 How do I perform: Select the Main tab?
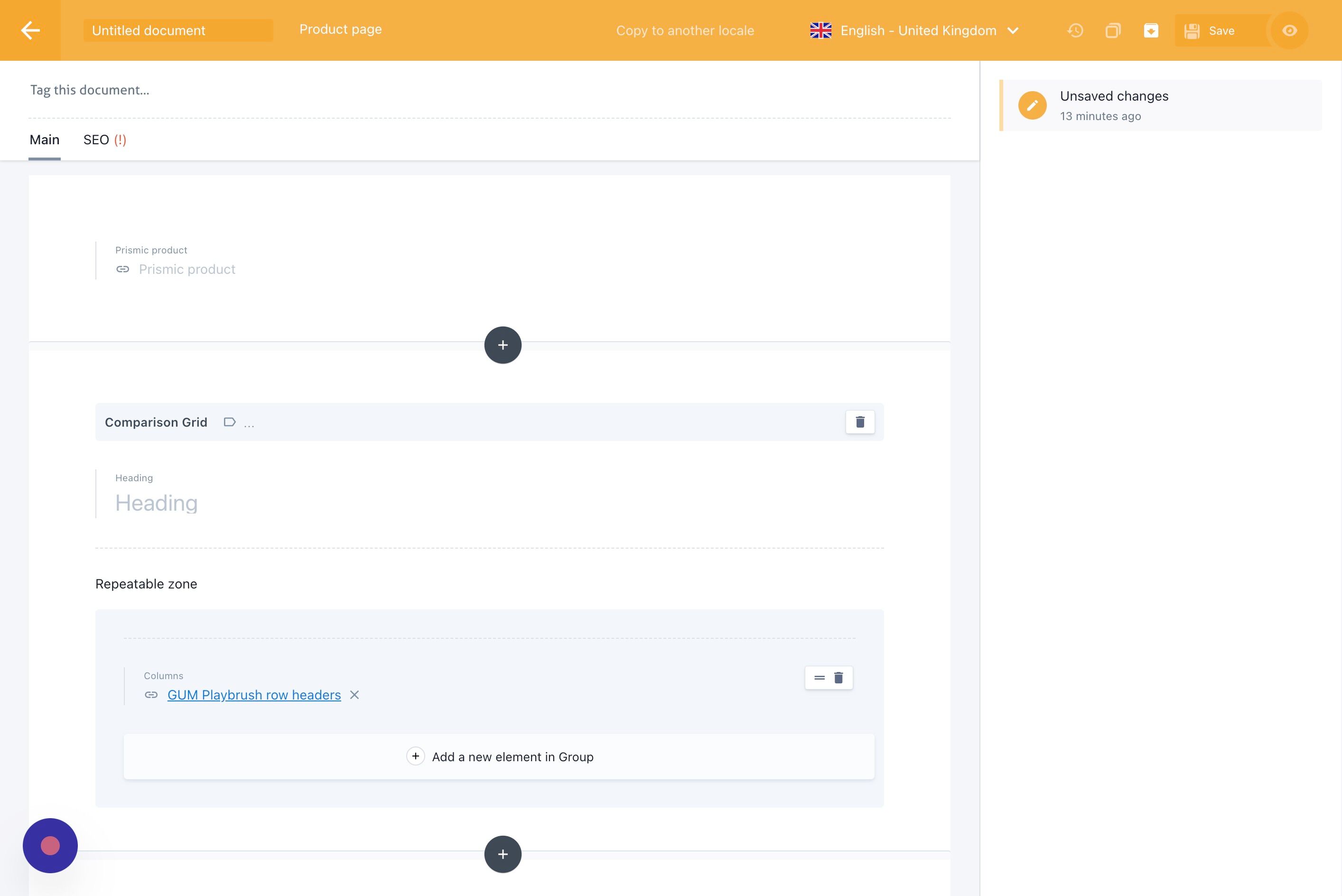pyautogui.click(x=45, y=140)
